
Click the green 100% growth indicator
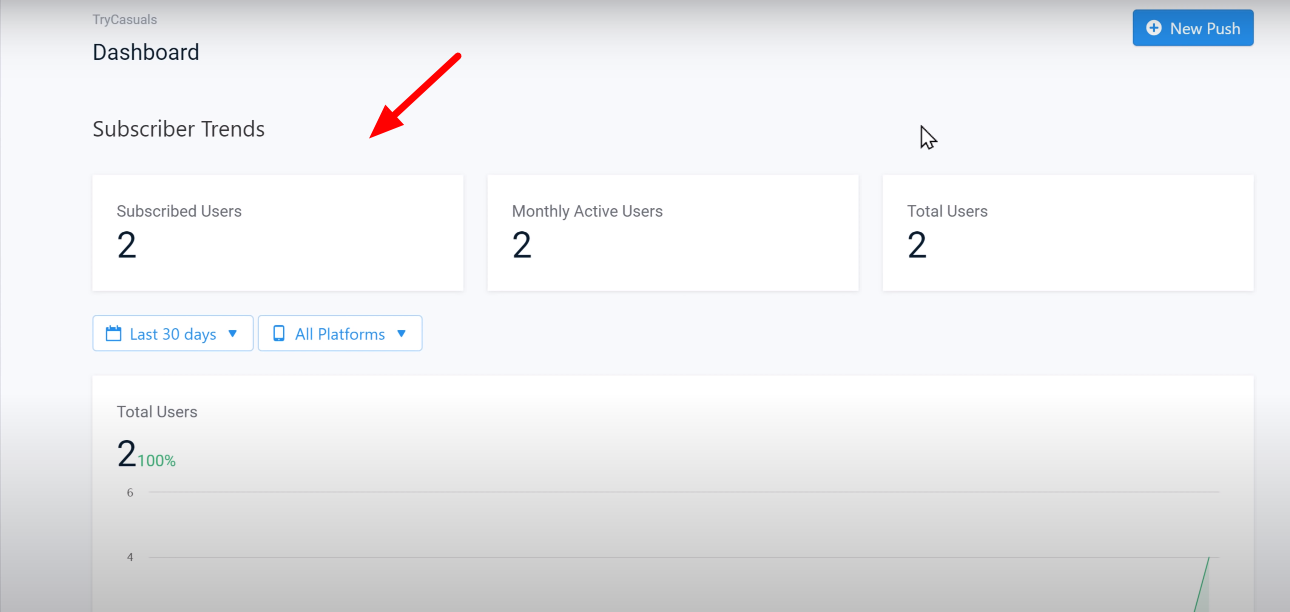point(157,461)
